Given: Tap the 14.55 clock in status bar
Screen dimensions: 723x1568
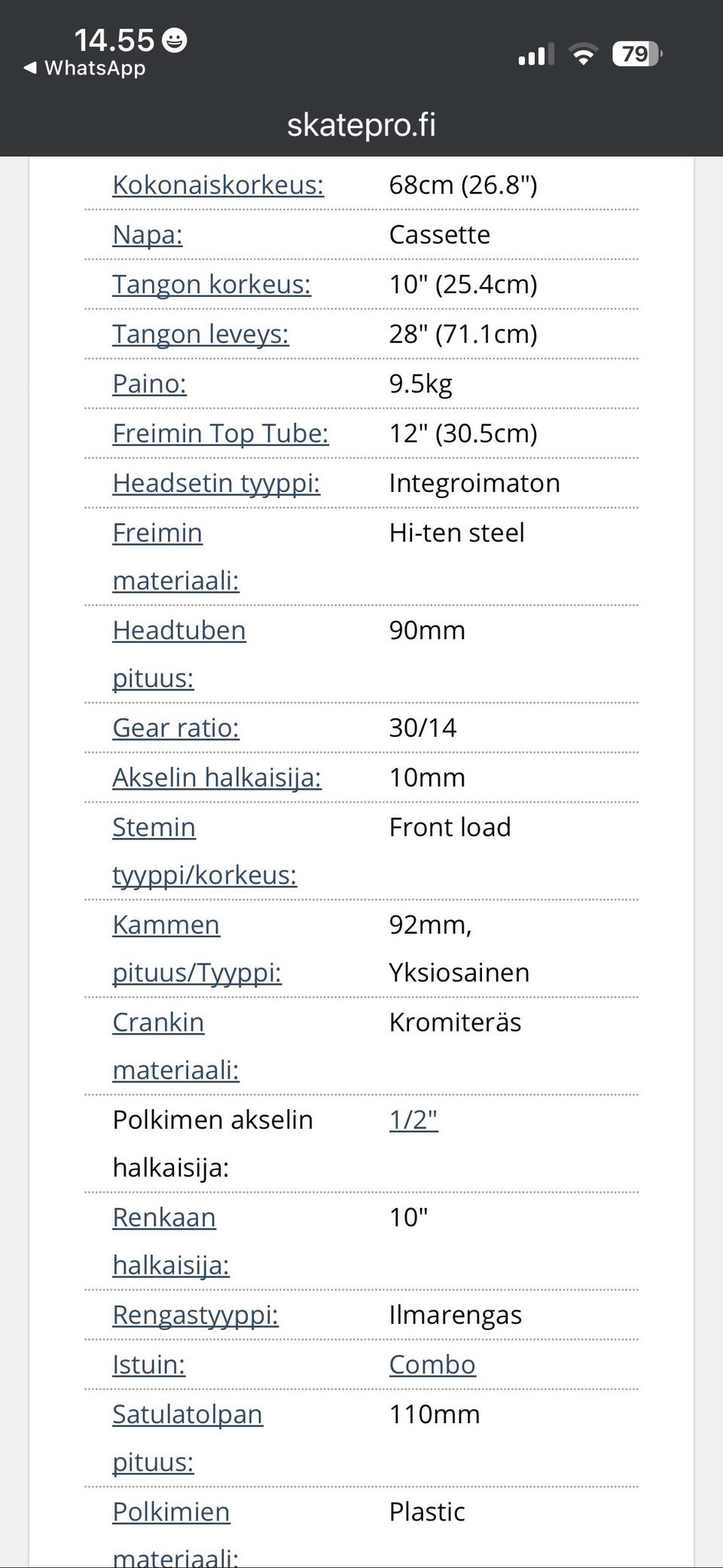Looking at the screenshot, I should (x=114, y=40).
